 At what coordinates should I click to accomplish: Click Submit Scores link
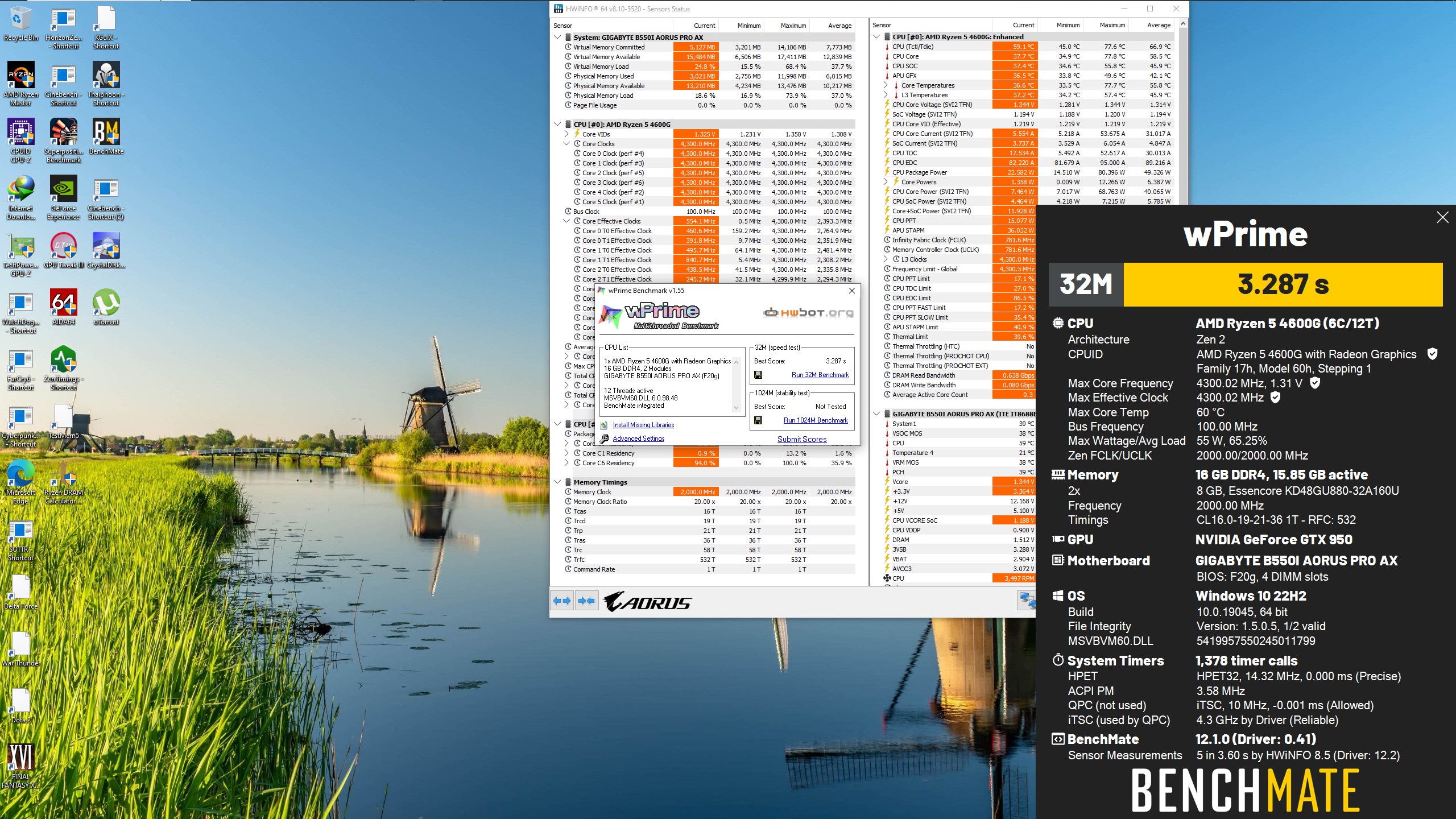(802, 439)
